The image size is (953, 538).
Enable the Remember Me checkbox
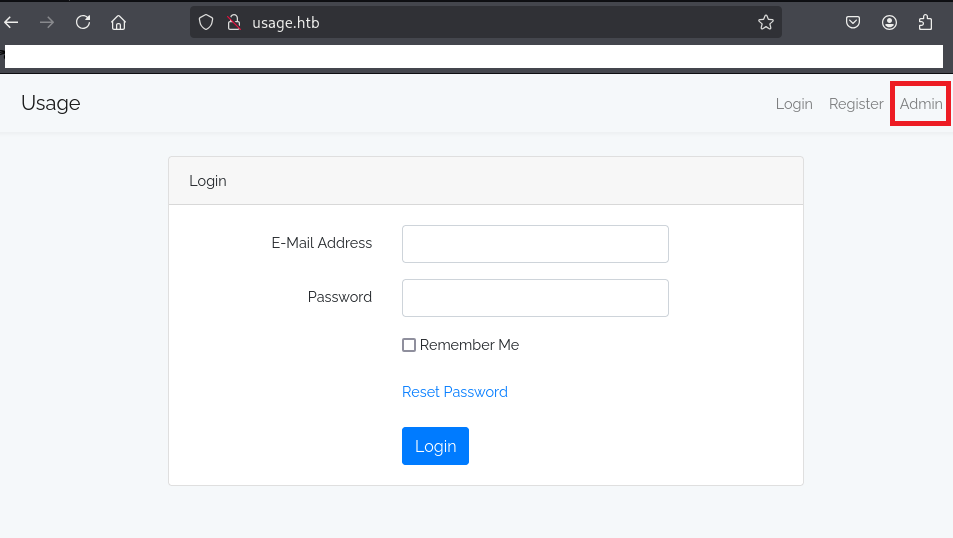click(x=409, y=345)
